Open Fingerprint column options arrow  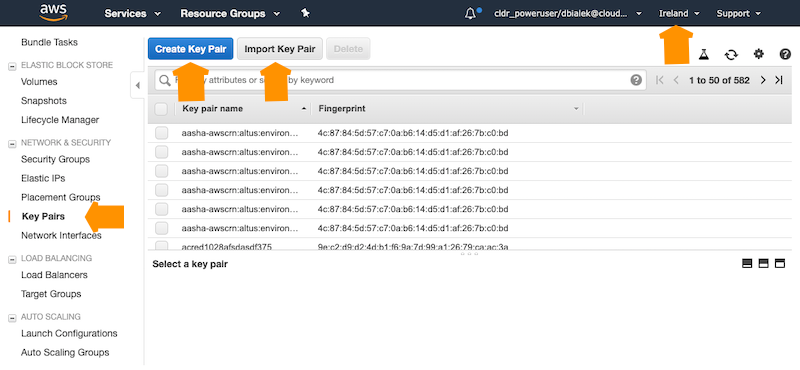click(576, 109)
